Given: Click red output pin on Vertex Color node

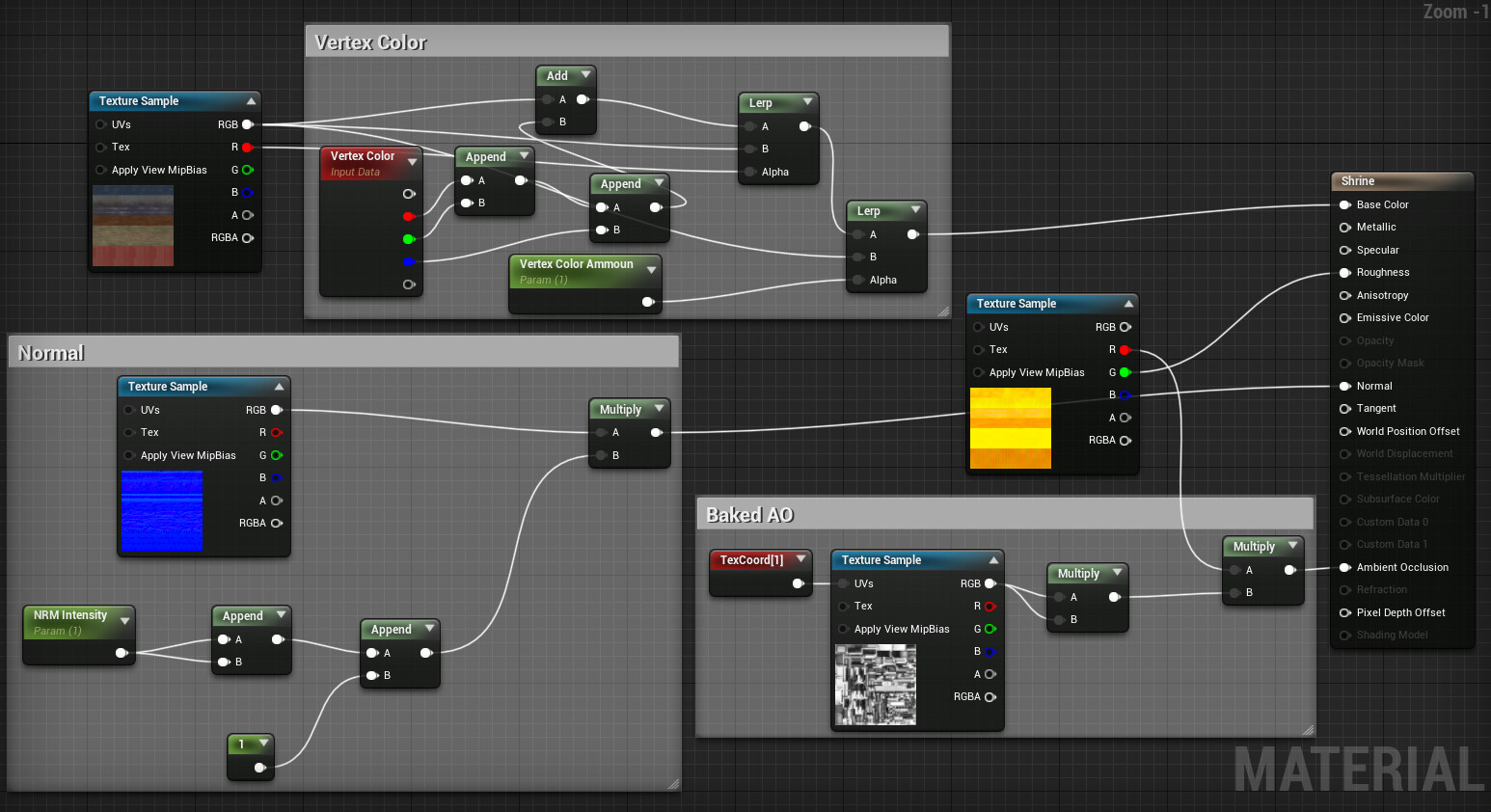Looking at the screenshot, I should pos(409,216).
